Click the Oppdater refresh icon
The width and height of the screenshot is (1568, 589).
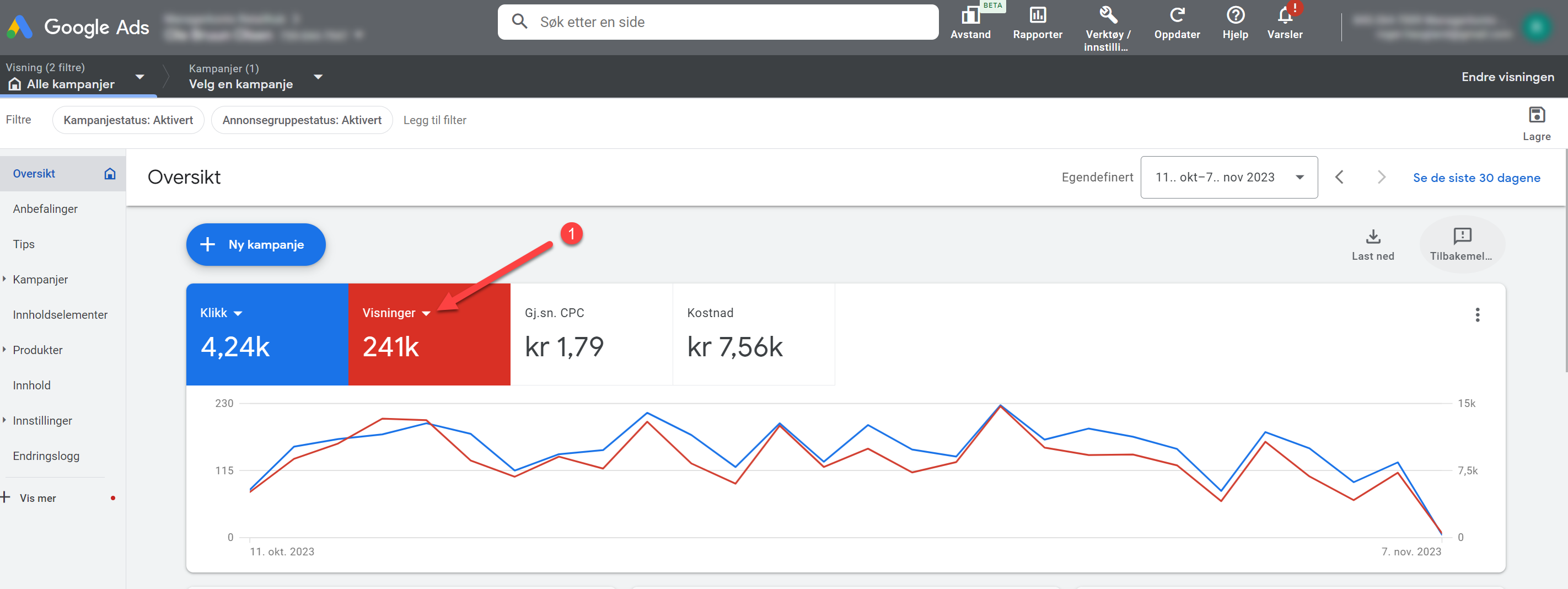(1177, 16)
